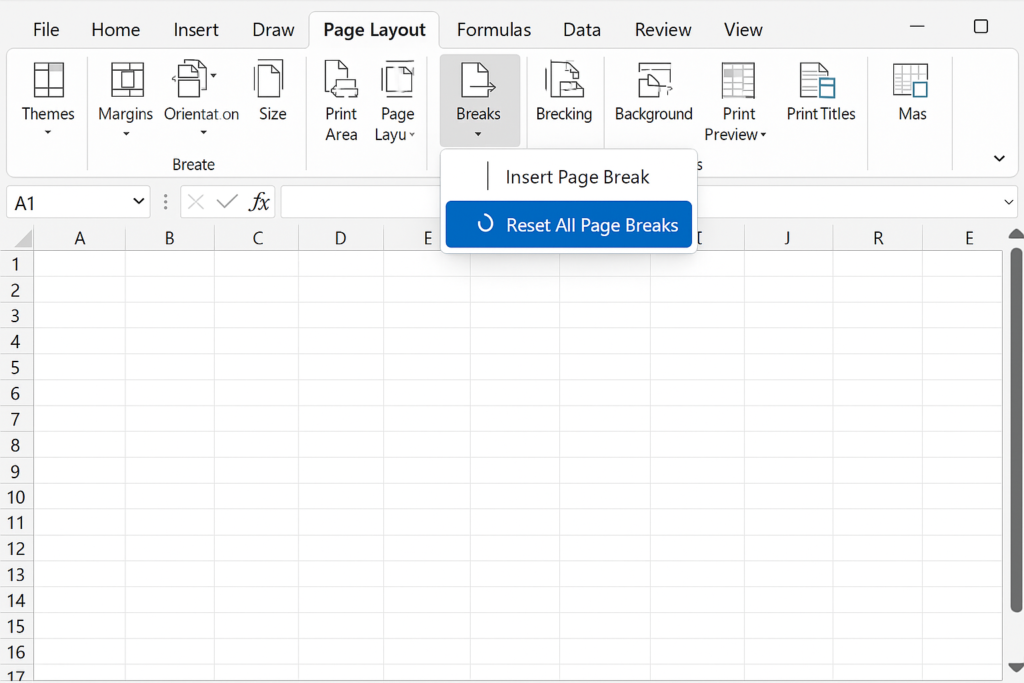Image resolution: width=1024 pixels, height=683 pixels.
Task: Select row 10 header
Action: (x=16, y=498)
